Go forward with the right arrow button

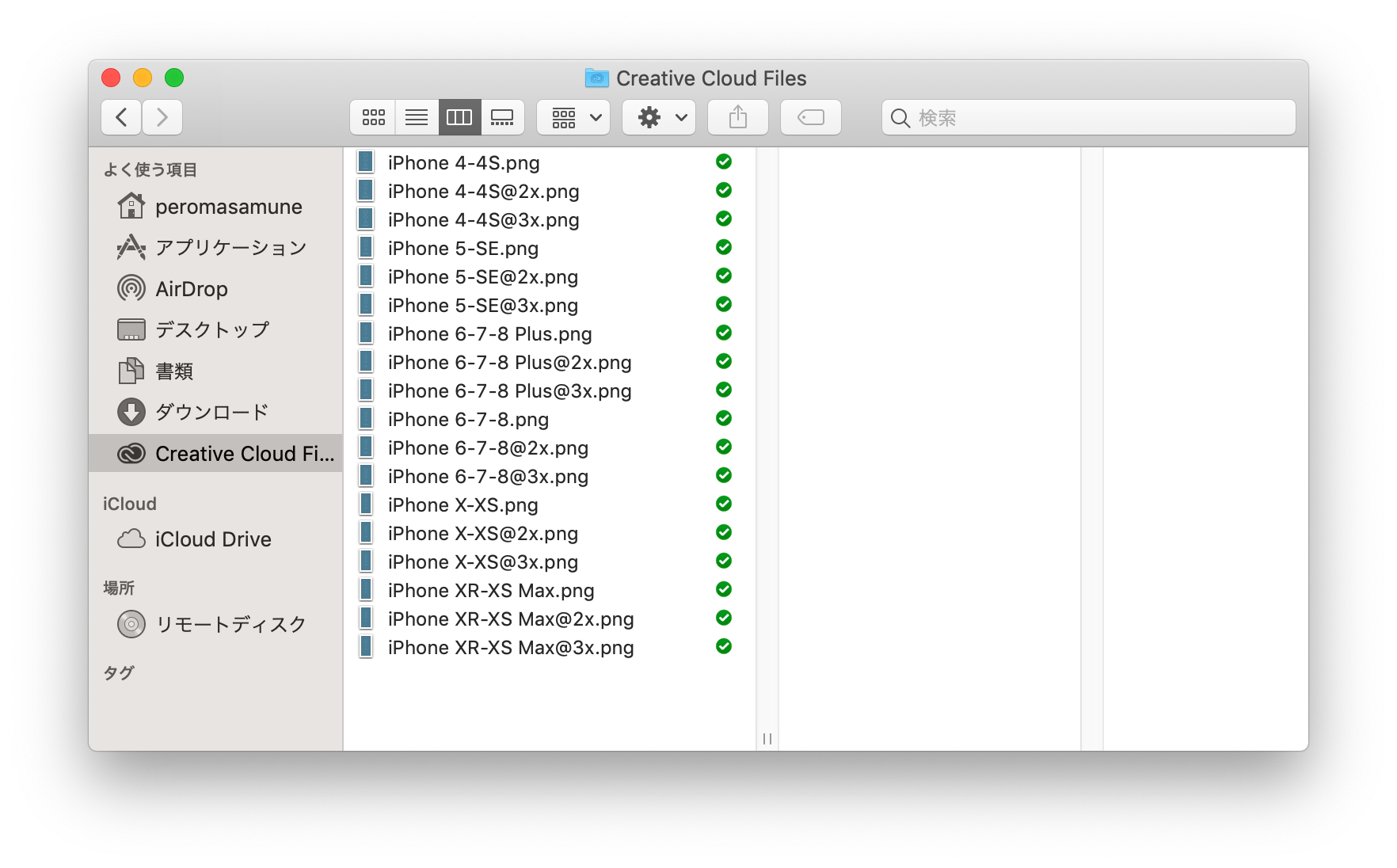[x=162, y=117]
